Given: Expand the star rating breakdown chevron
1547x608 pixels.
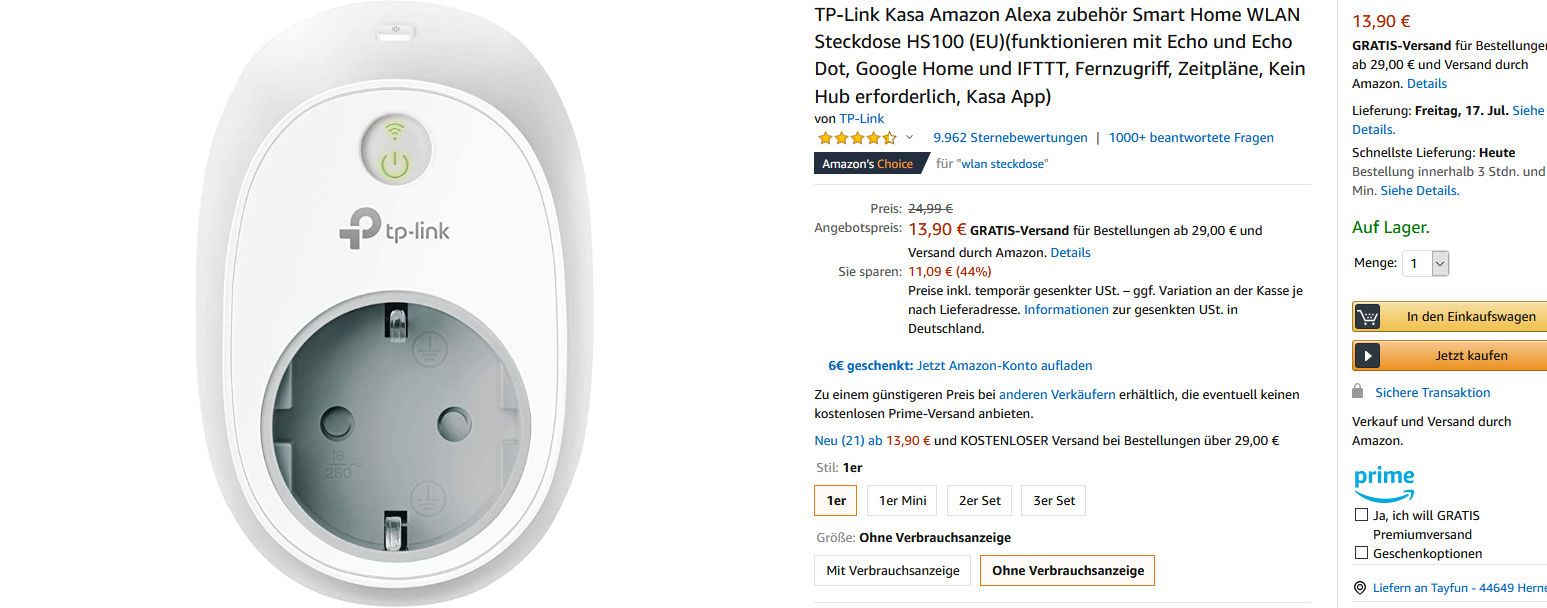Looking at the screenshot, I should (x=909, y=137).
